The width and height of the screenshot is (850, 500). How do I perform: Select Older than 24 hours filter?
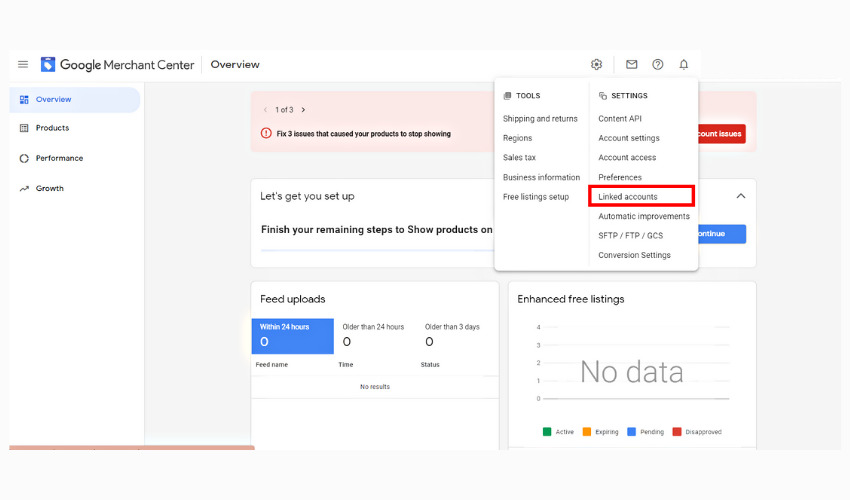coord(373,336)
